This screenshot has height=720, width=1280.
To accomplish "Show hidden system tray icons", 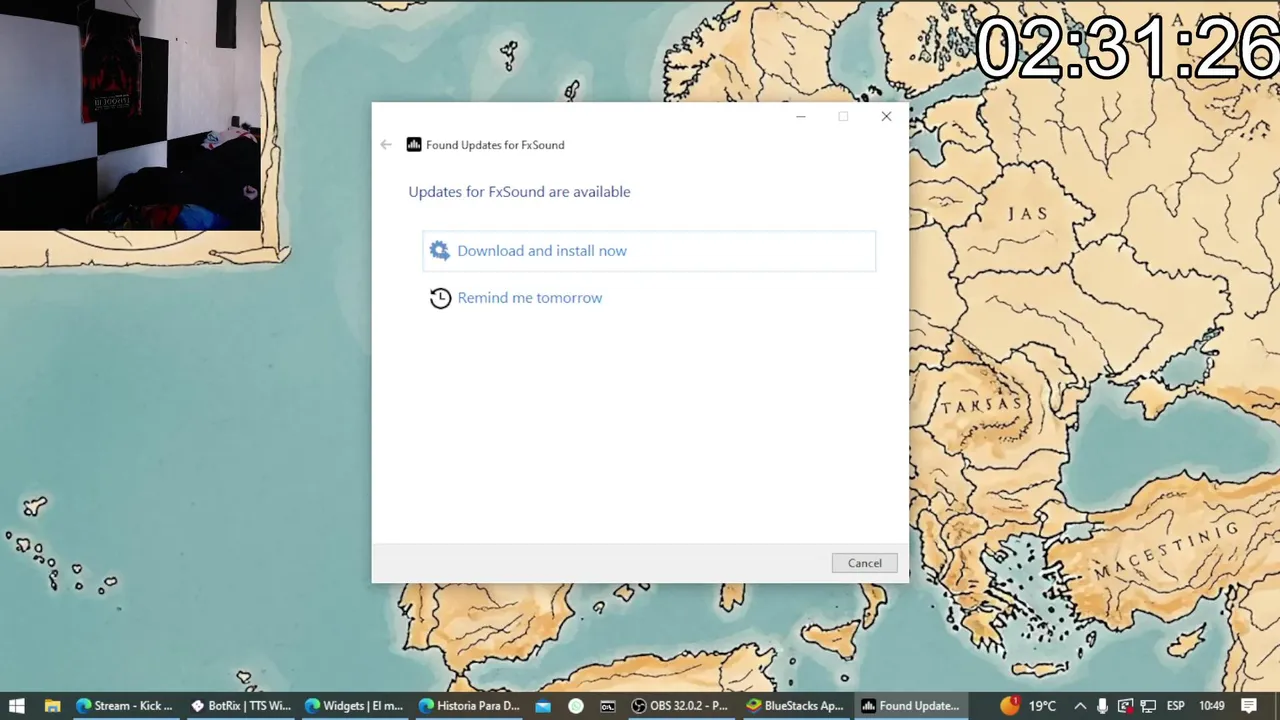I will coord(1080,705).
